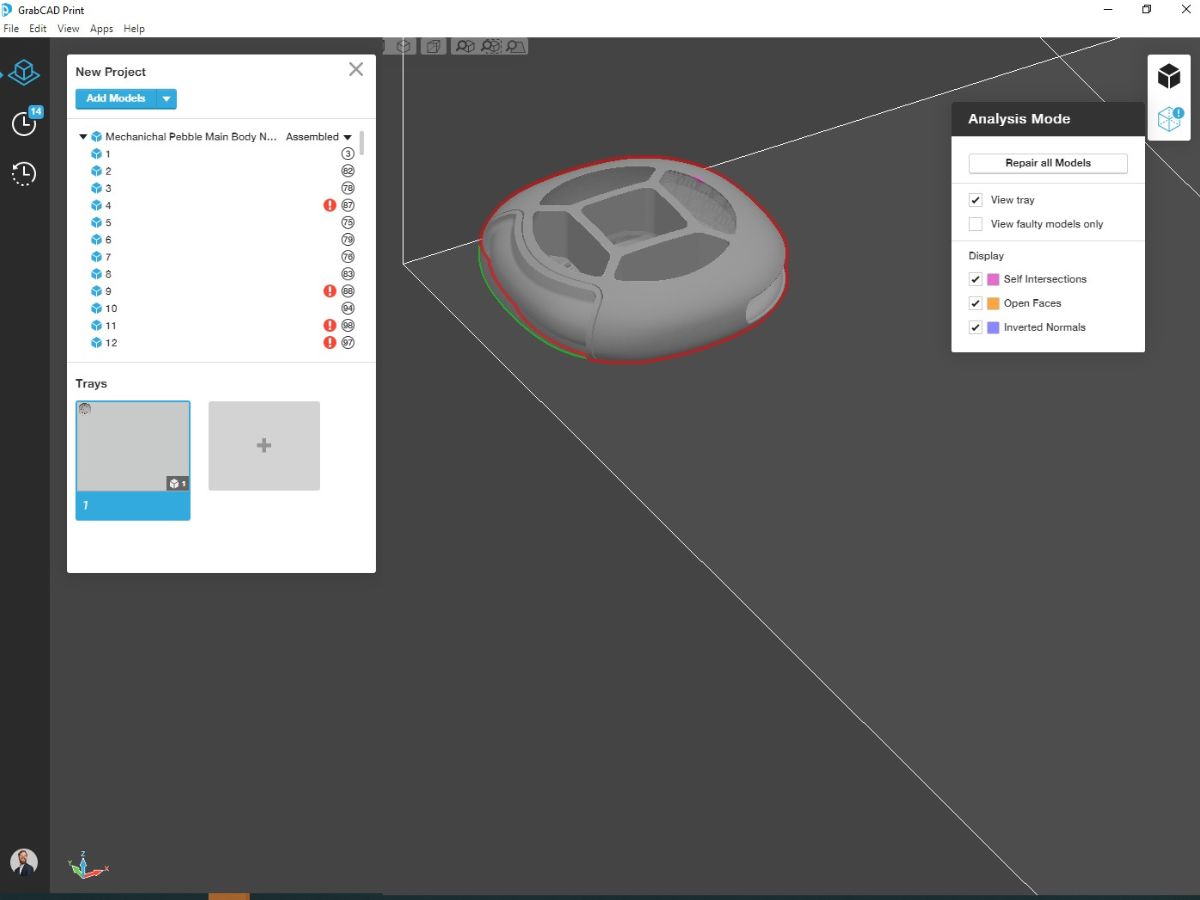Toggle the Open Faces display checkbox
Screen dimensions: 1200x900
click(x=976, y=303)
